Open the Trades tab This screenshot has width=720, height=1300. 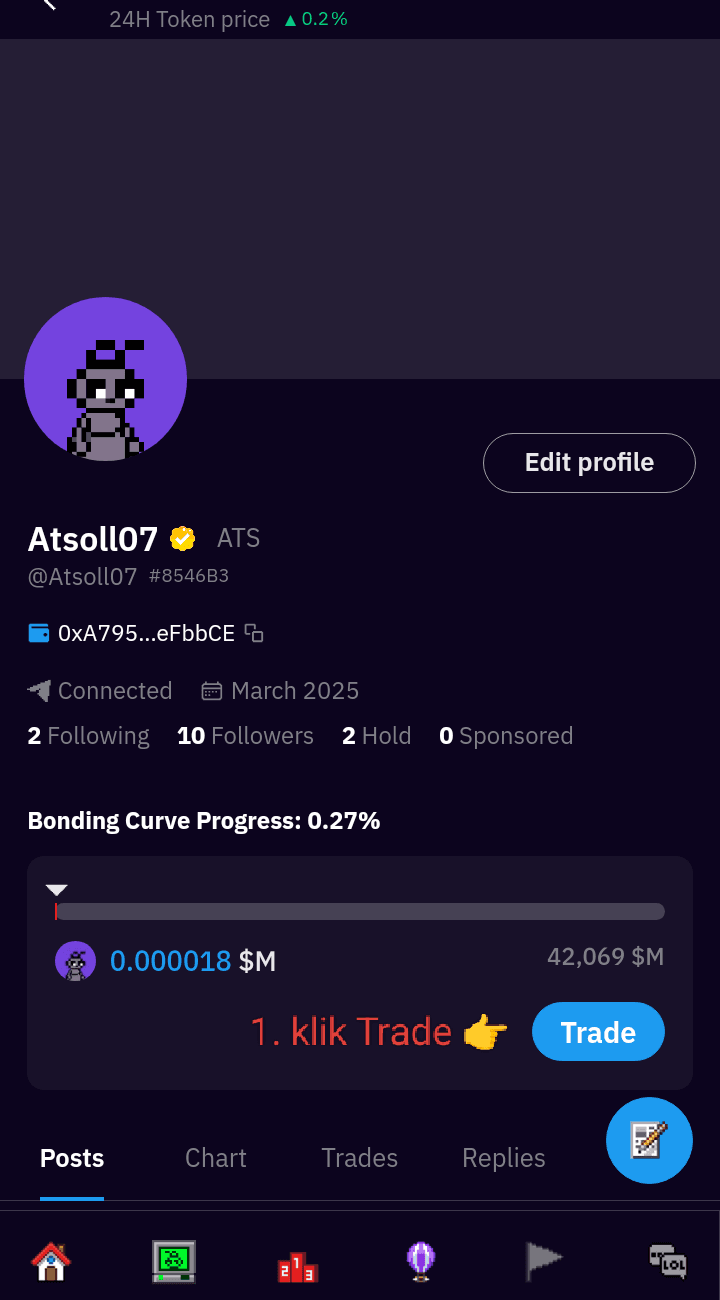coord(359,1158)
